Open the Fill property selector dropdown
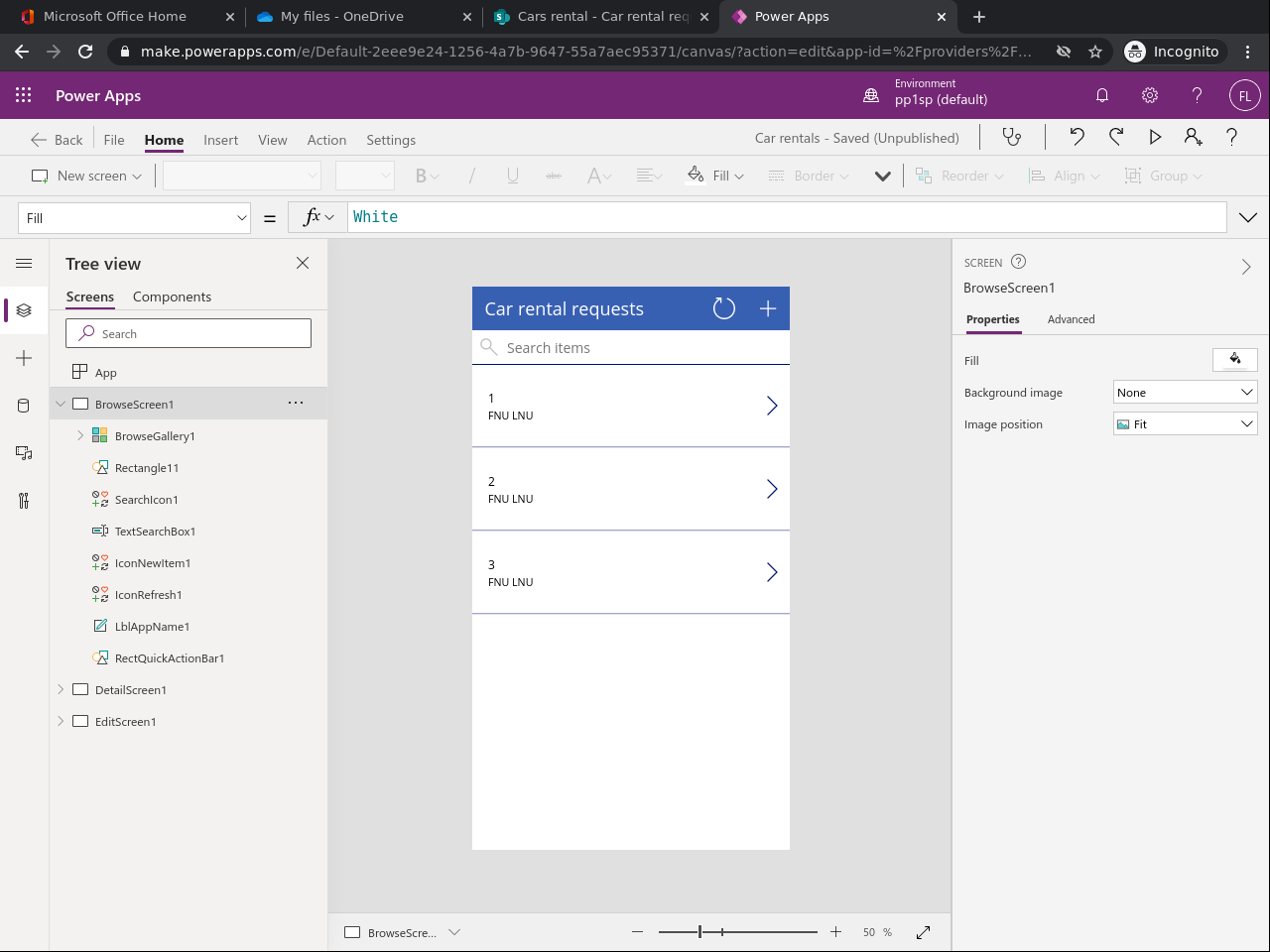1270x952 pixels. point(134,218)
